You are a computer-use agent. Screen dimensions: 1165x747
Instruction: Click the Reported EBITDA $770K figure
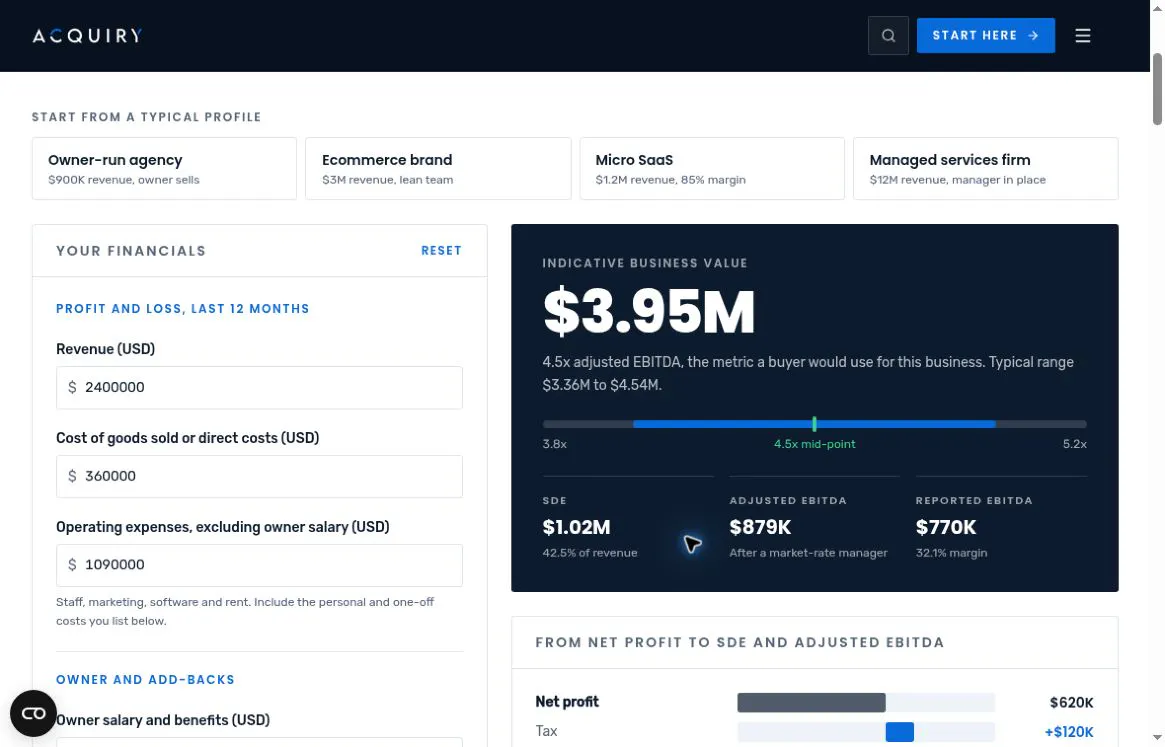click(946, 528)
